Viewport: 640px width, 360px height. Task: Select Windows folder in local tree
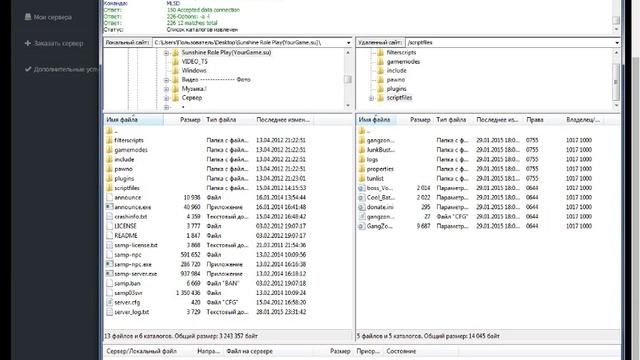(x=194, y=71)
